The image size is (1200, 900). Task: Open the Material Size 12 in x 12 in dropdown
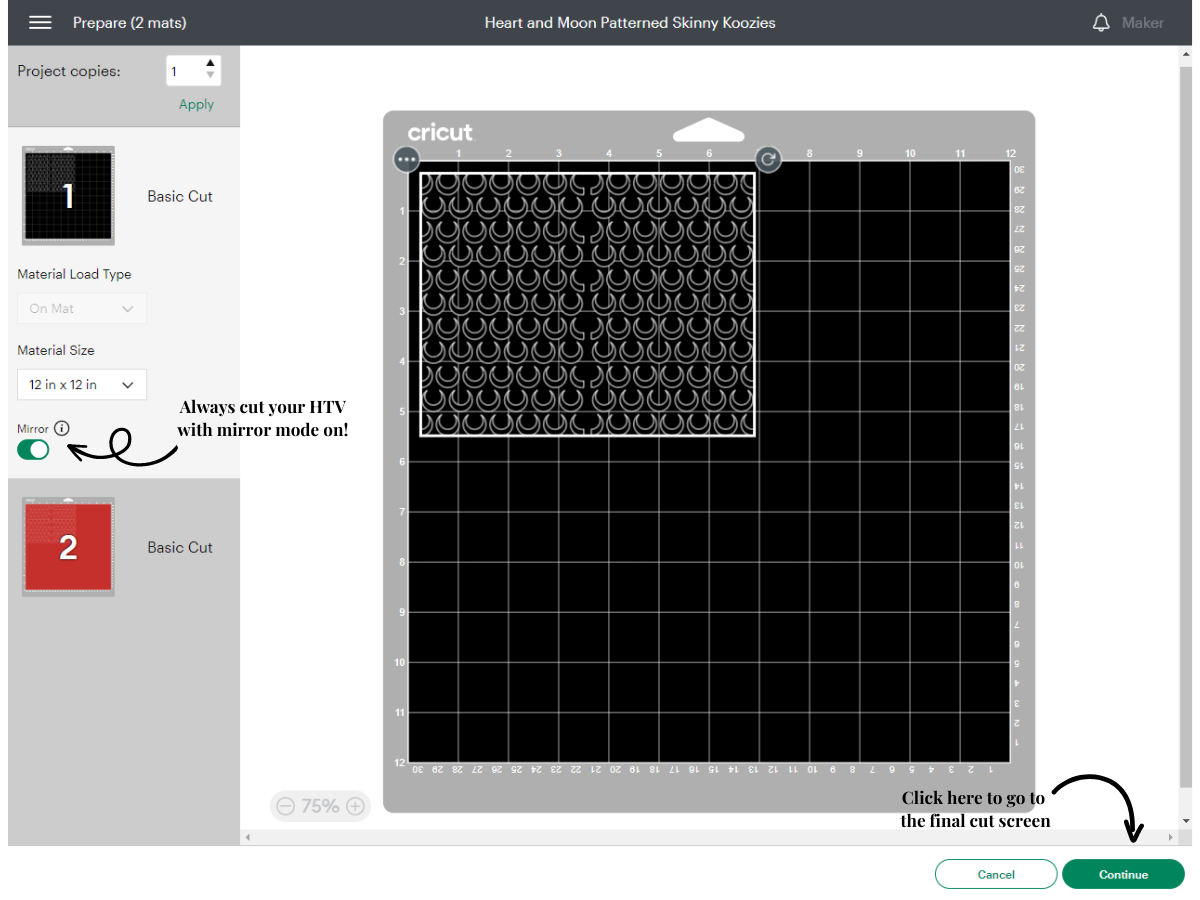pos(82,384)
